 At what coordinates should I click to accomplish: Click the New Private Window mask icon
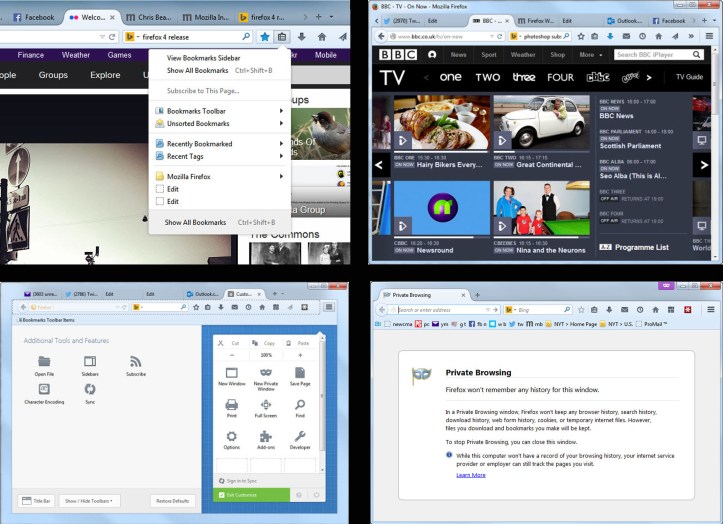(x=265, y=373)
